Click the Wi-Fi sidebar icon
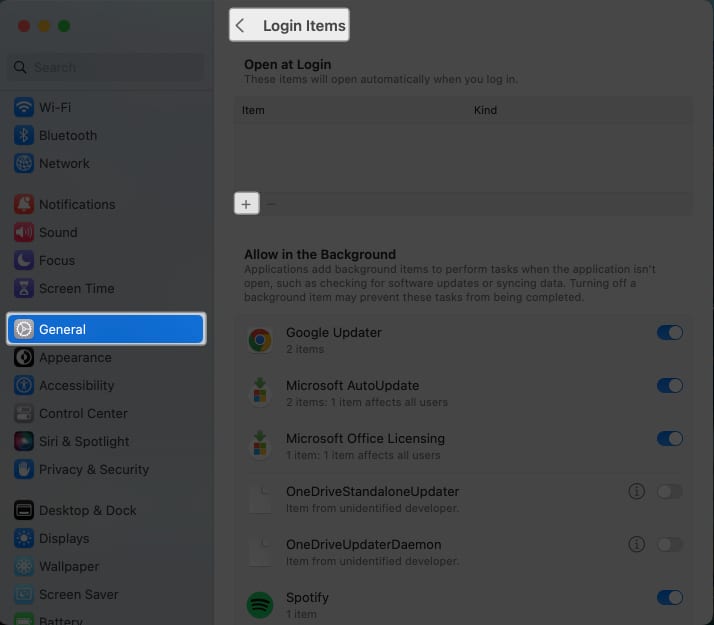 (x=24, y=107)
